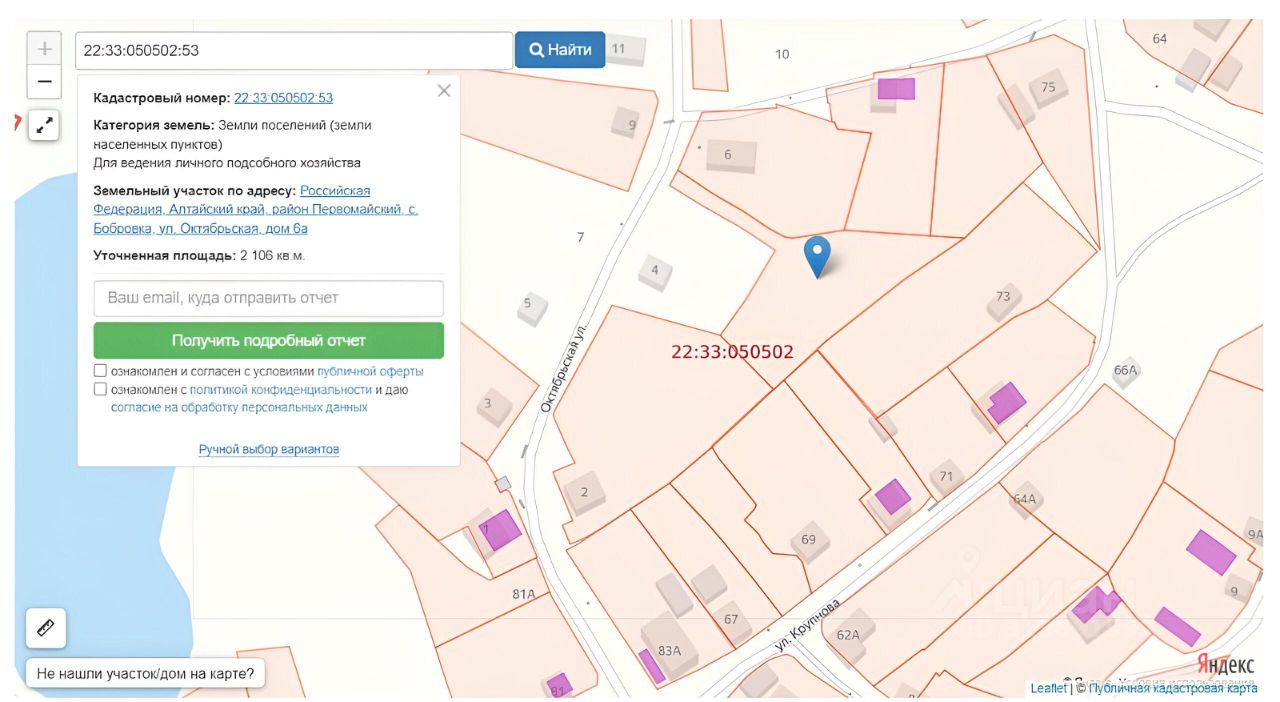Open Публичная кадастровая карта link
1280x702 pixels.
click(1173, 688)
